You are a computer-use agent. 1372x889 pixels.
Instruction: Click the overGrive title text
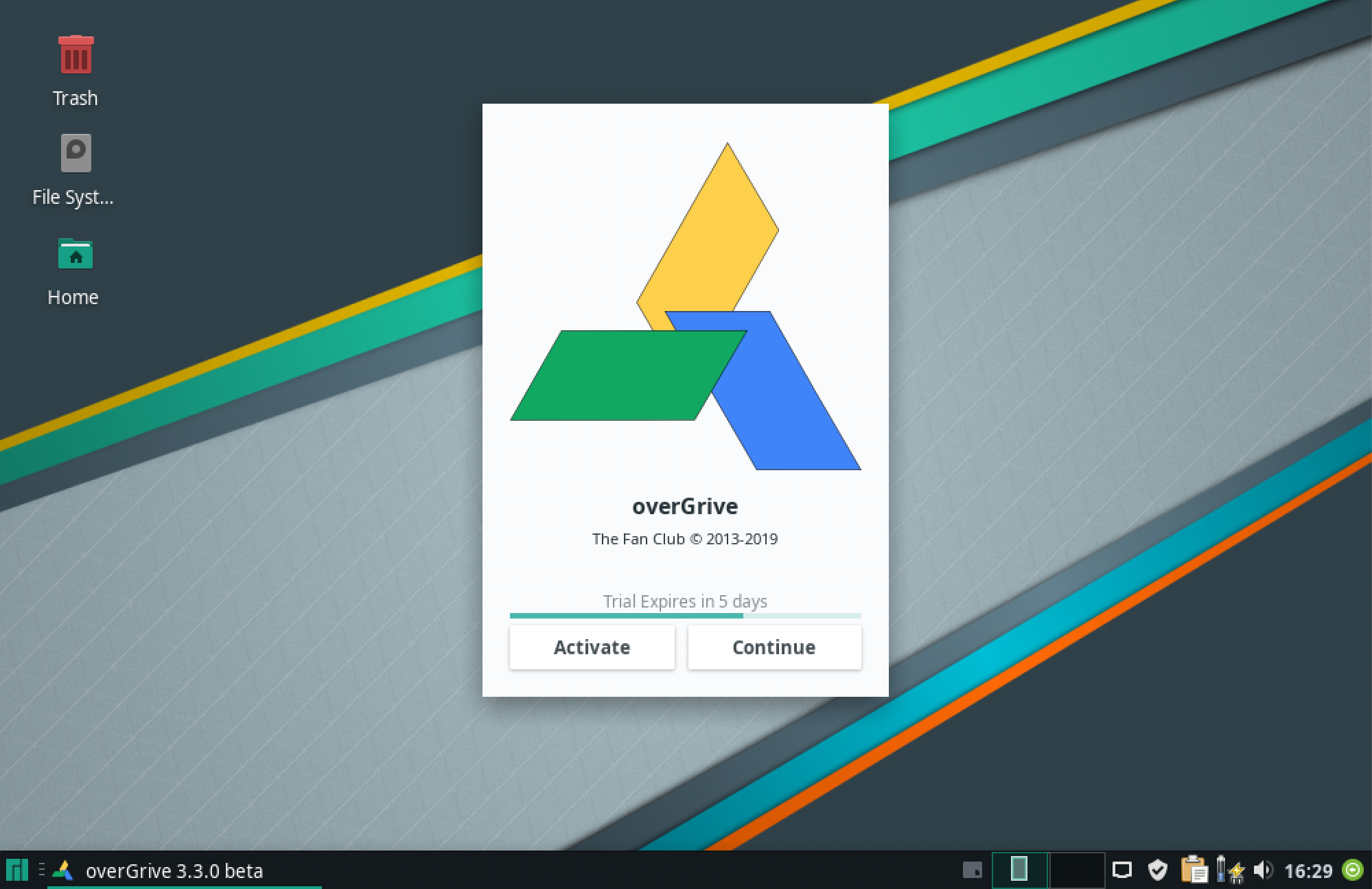(x=685, y=507)
